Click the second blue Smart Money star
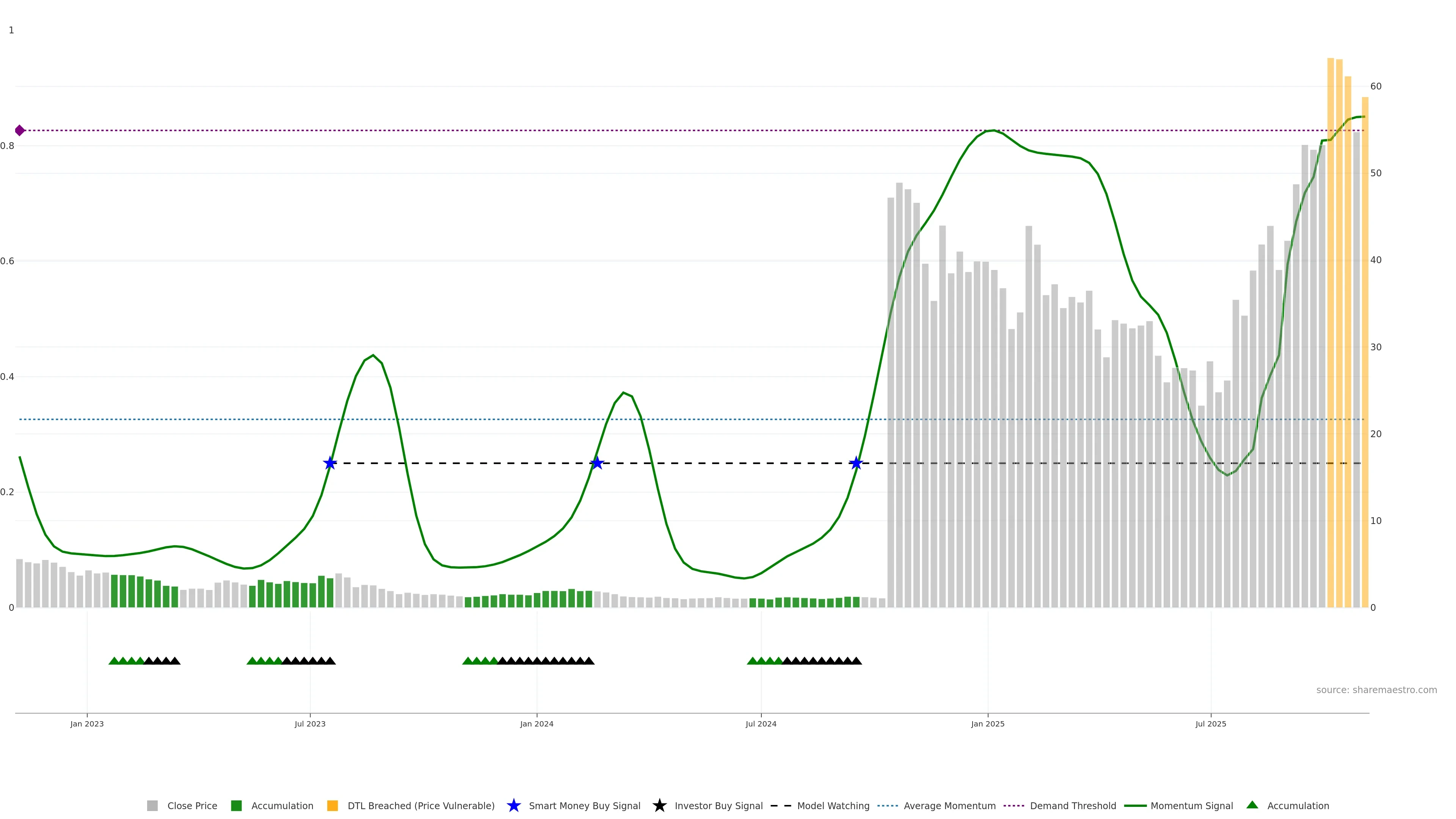1456x819 pixels. click(x=597, y=463)
